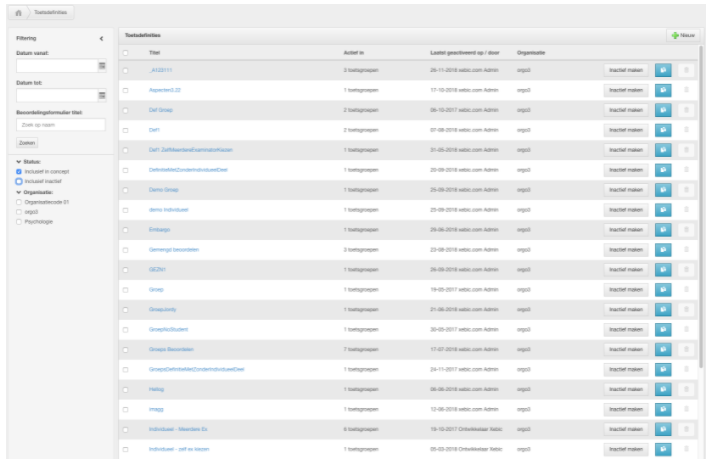Open the Gemengd beoordelen link
Screen dimensions: 715x468
click(x=174, y=250)
